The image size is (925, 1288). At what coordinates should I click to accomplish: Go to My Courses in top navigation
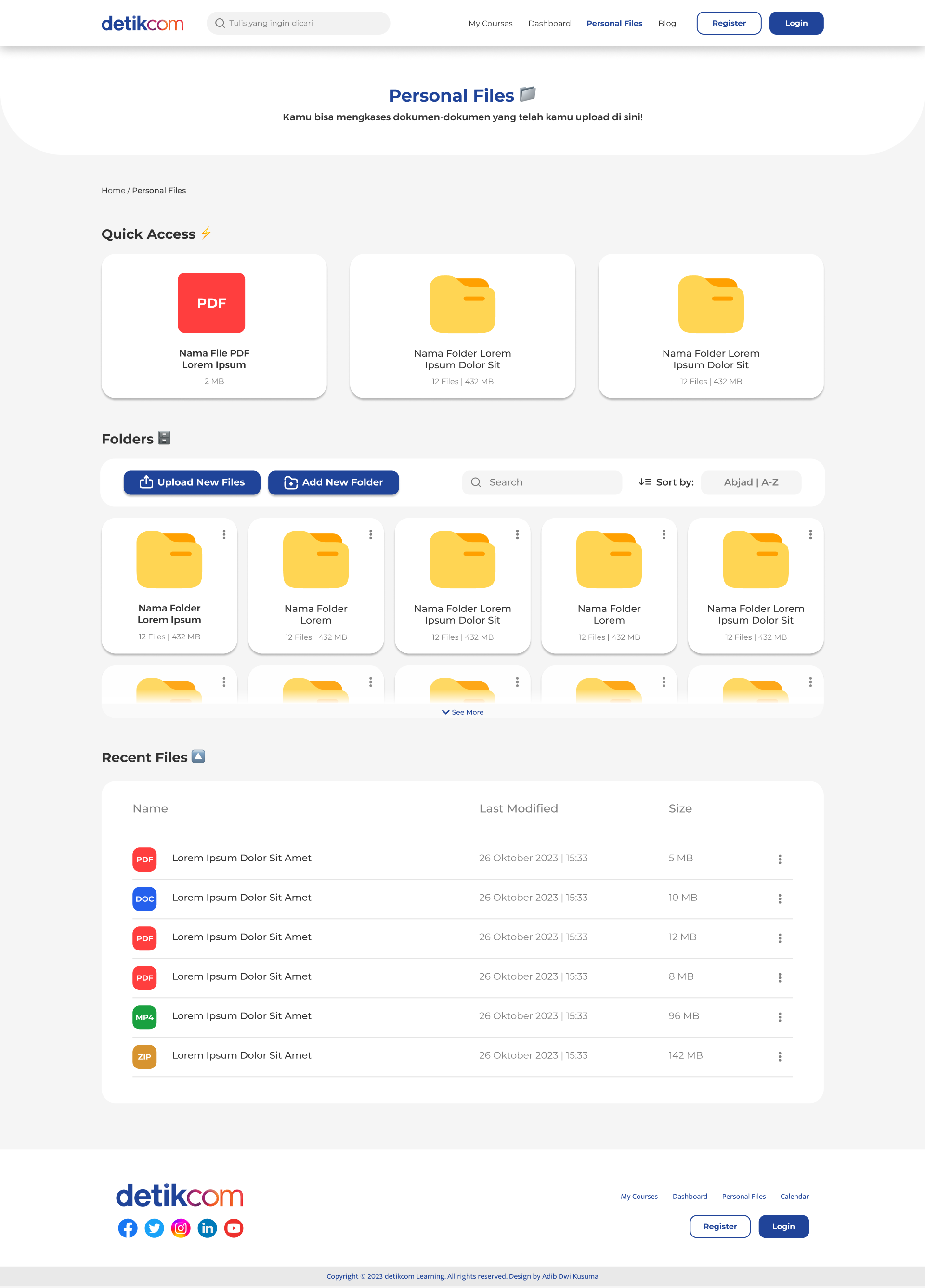coord(490,23)
